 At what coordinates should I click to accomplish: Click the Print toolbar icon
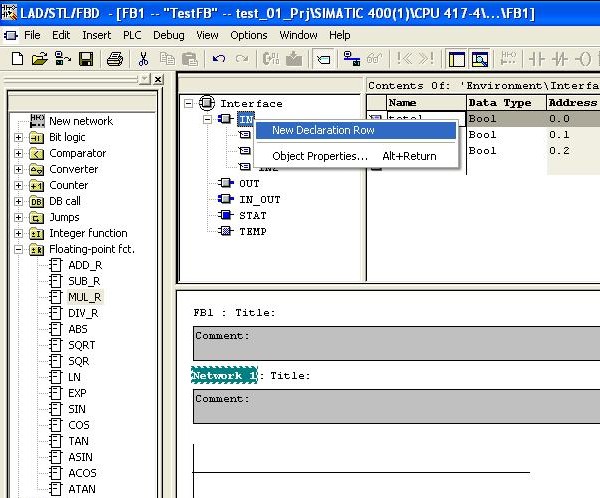point(114,59)
